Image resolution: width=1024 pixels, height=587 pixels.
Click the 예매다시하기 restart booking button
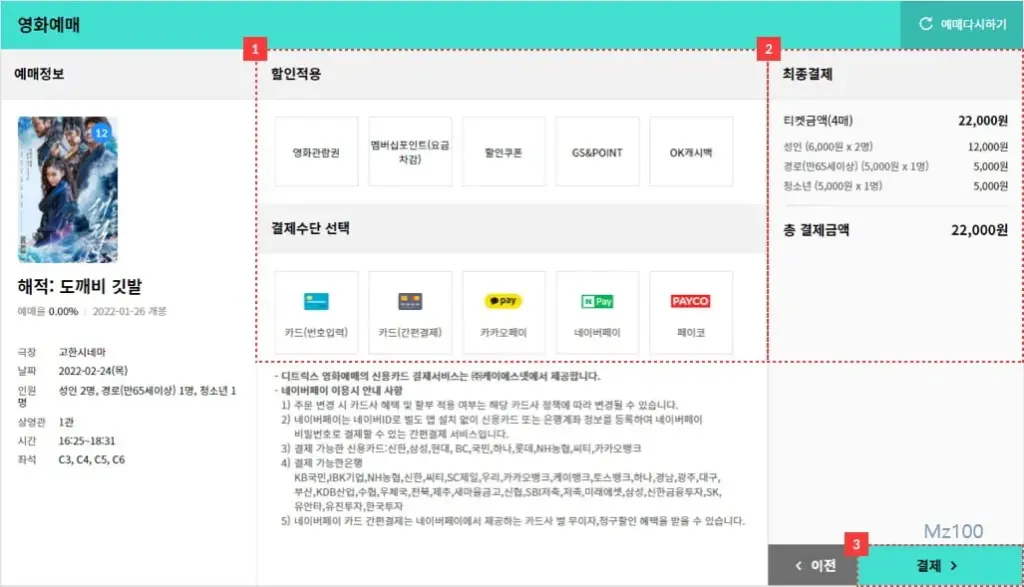[x=962, y=24]
